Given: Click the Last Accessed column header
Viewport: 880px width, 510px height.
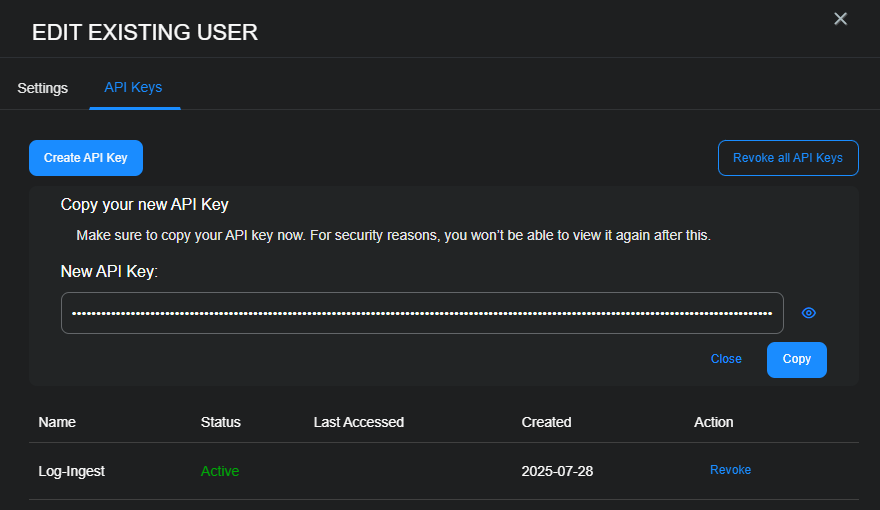Looking at the screenshot, I should (x=359, y=422).
